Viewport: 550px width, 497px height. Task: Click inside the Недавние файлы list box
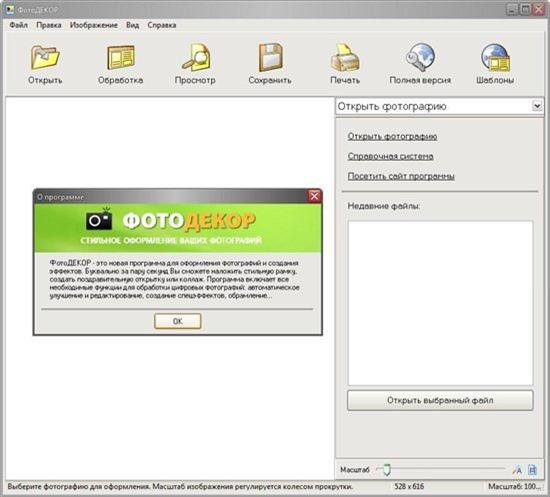pyautogui.click(x=440, y=303)
